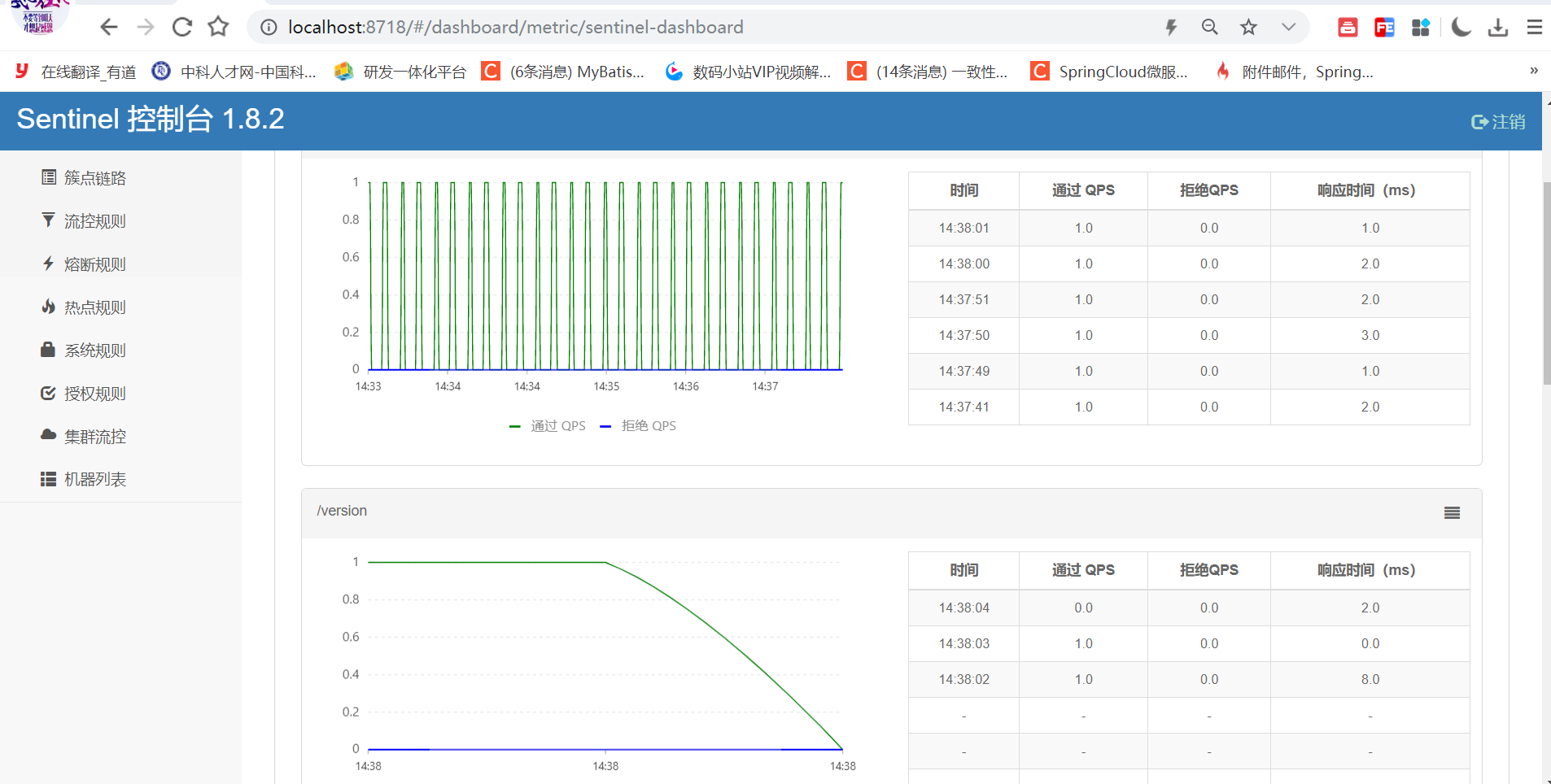Expand the address bar dropdown chevron
The image size is (1551, 784).
point(1288,28)
